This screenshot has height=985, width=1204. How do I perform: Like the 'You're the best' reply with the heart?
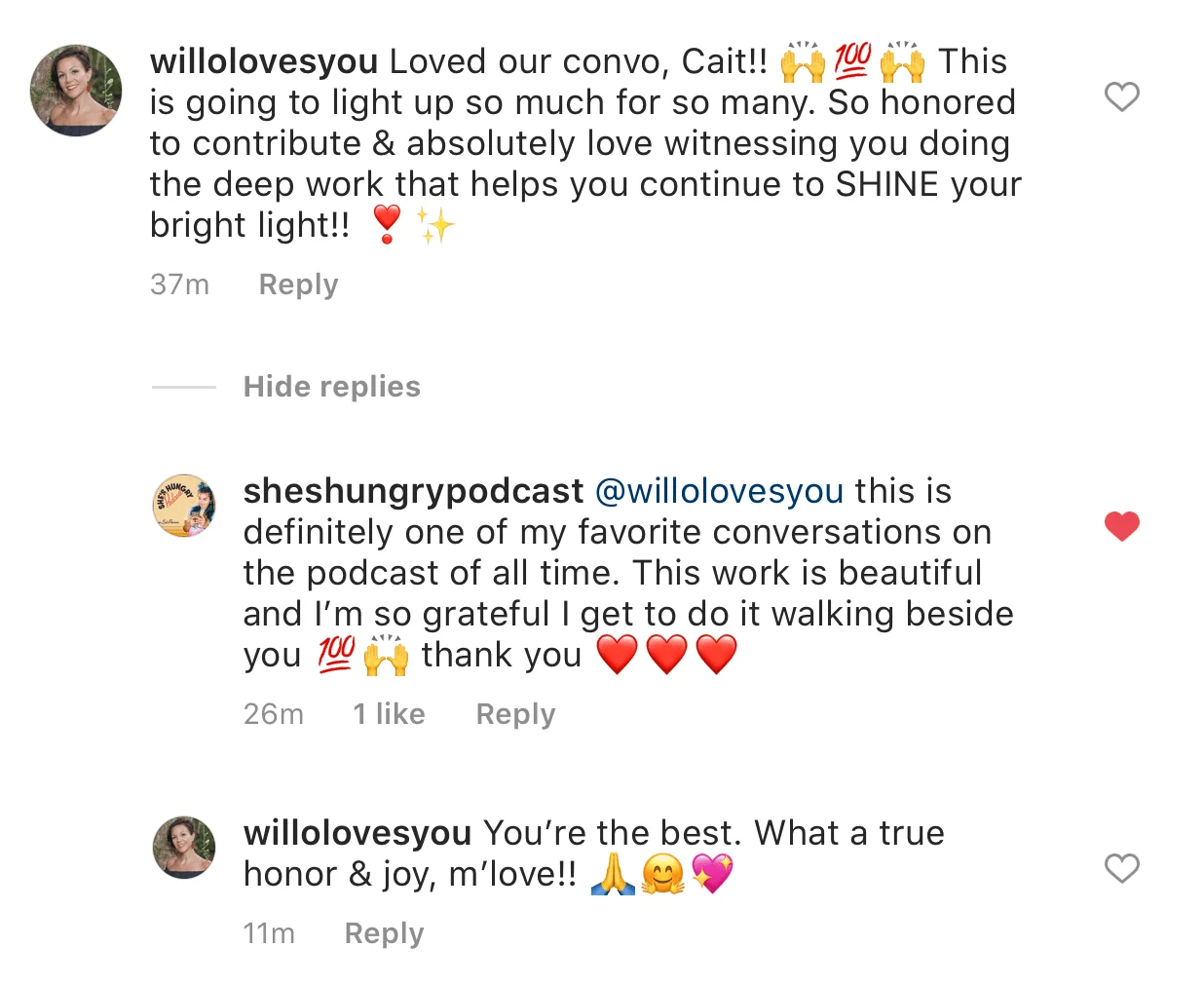tap(1121, 868)
